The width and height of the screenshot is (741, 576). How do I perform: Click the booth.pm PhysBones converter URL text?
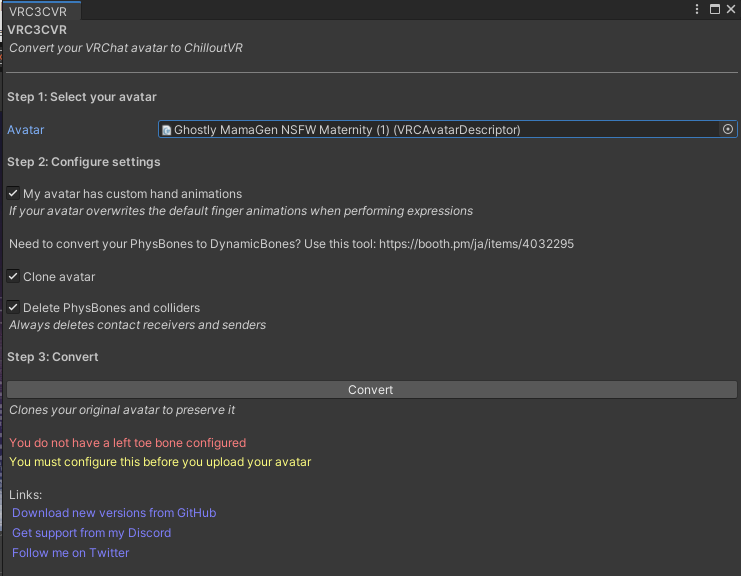pyautogui.click(x=476, y=244)
